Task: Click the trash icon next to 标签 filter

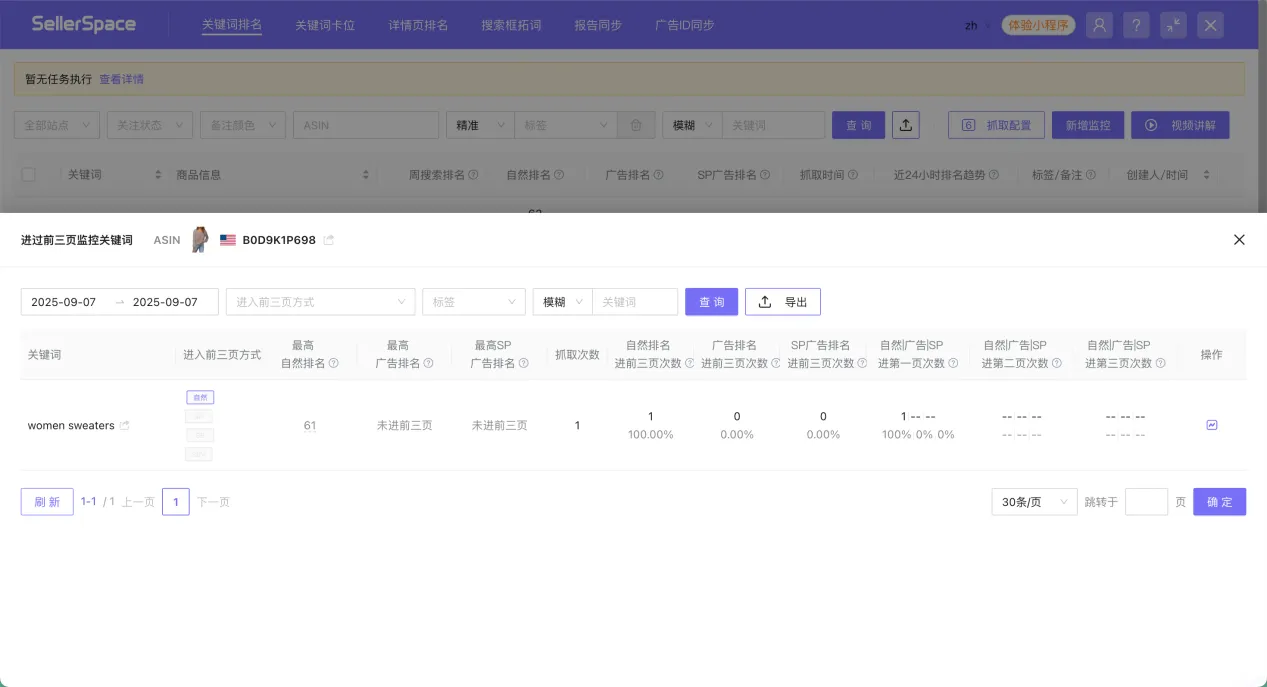Action: (x=636, y=125)
